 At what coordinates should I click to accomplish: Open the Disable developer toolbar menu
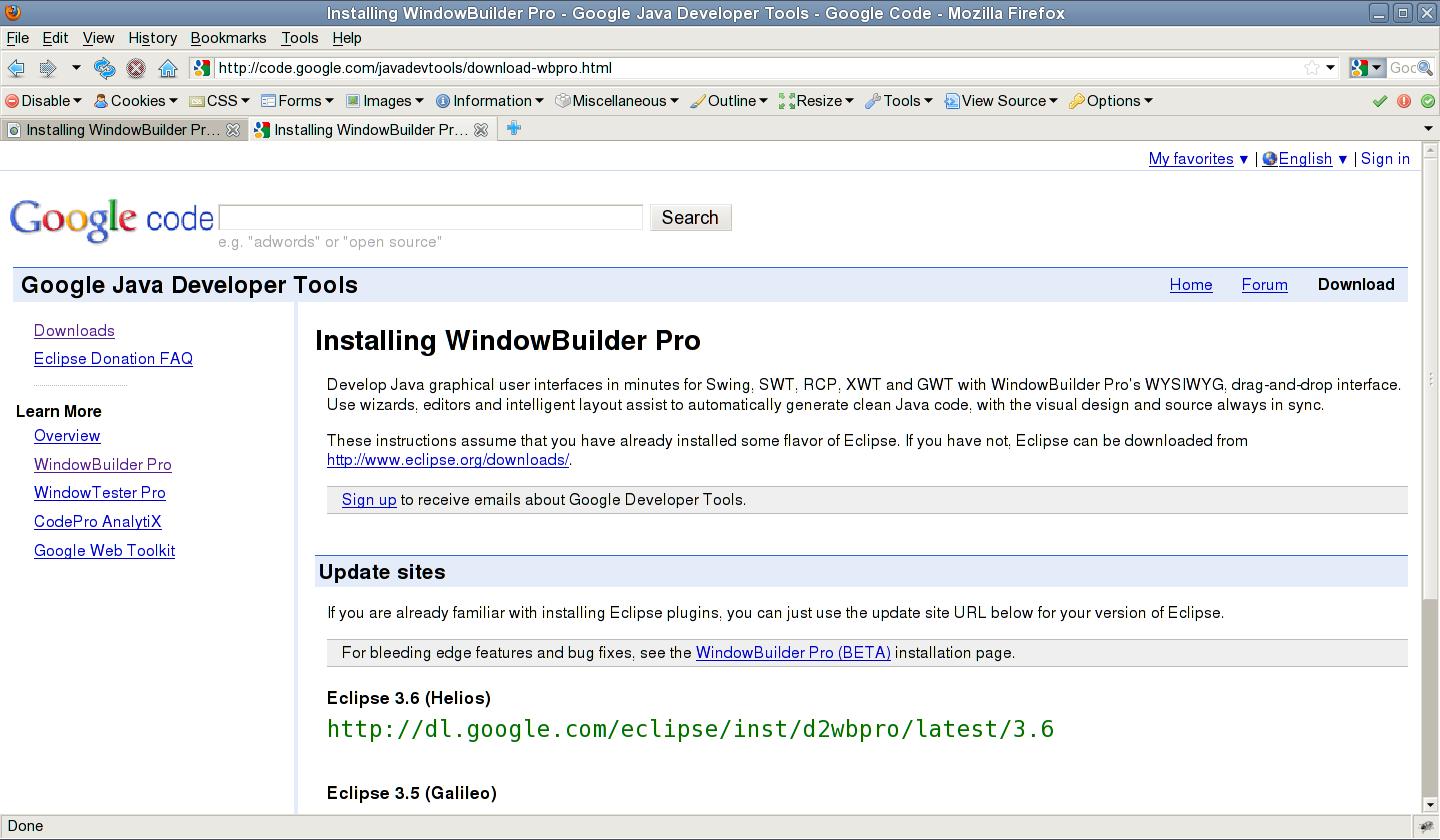44,101
